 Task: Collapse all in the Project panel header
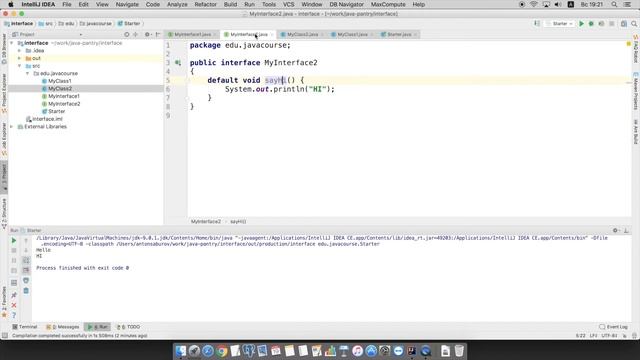[x=136, y=35]
